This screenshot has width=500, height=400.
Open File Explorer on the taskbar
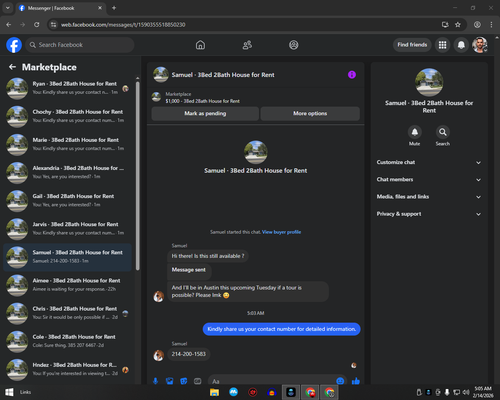(x=214, y=392)
